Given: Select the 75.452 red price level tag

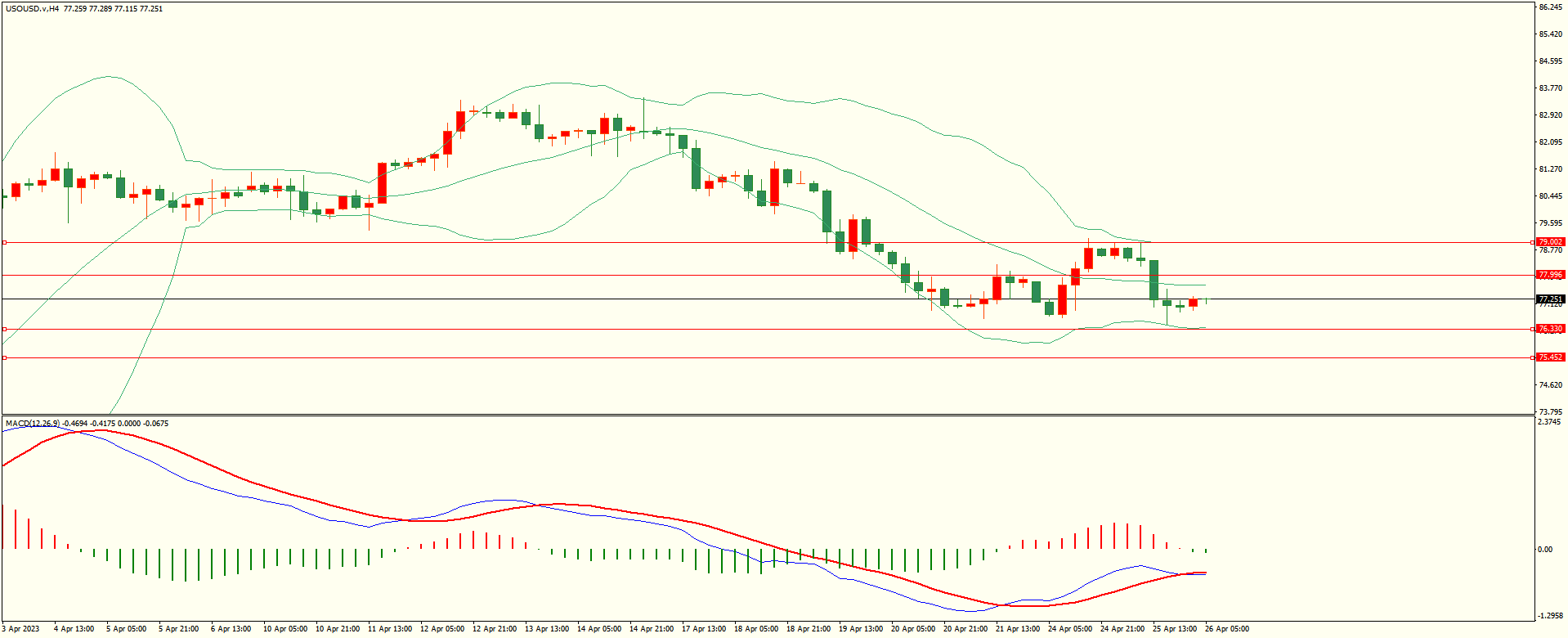Looking at the screenshot, I should tap(1550, 357).
